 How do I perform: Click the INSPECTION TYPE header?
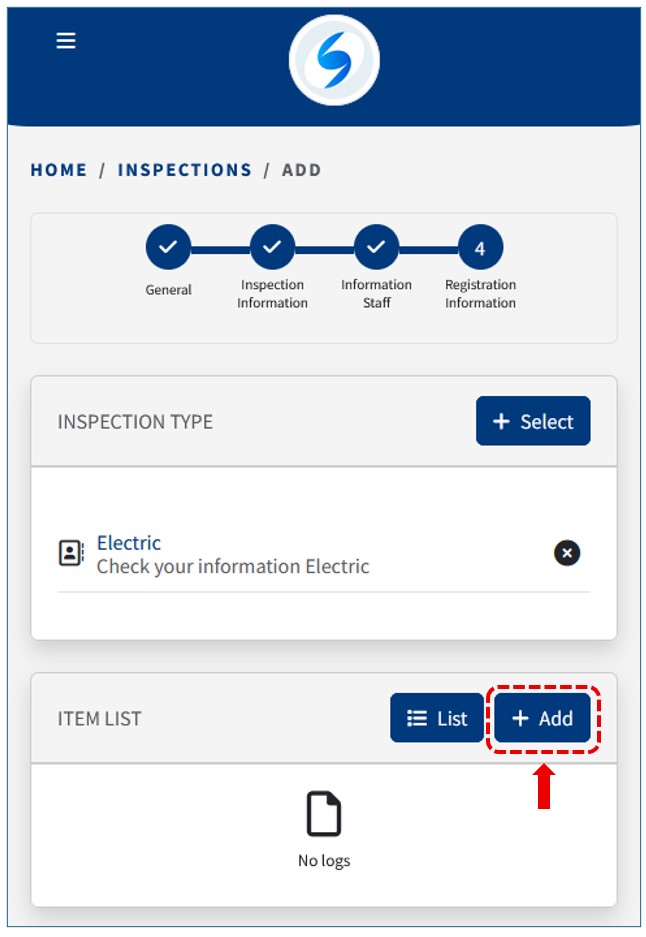point(135,422)
